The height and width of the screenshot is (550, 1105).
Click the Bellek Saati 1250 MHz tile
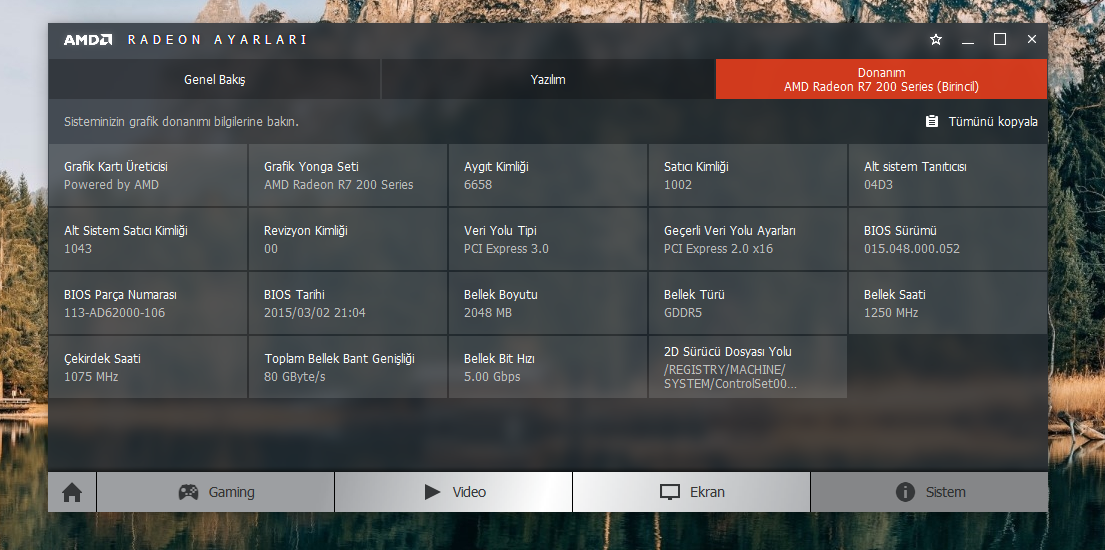[x=948, y=303]
